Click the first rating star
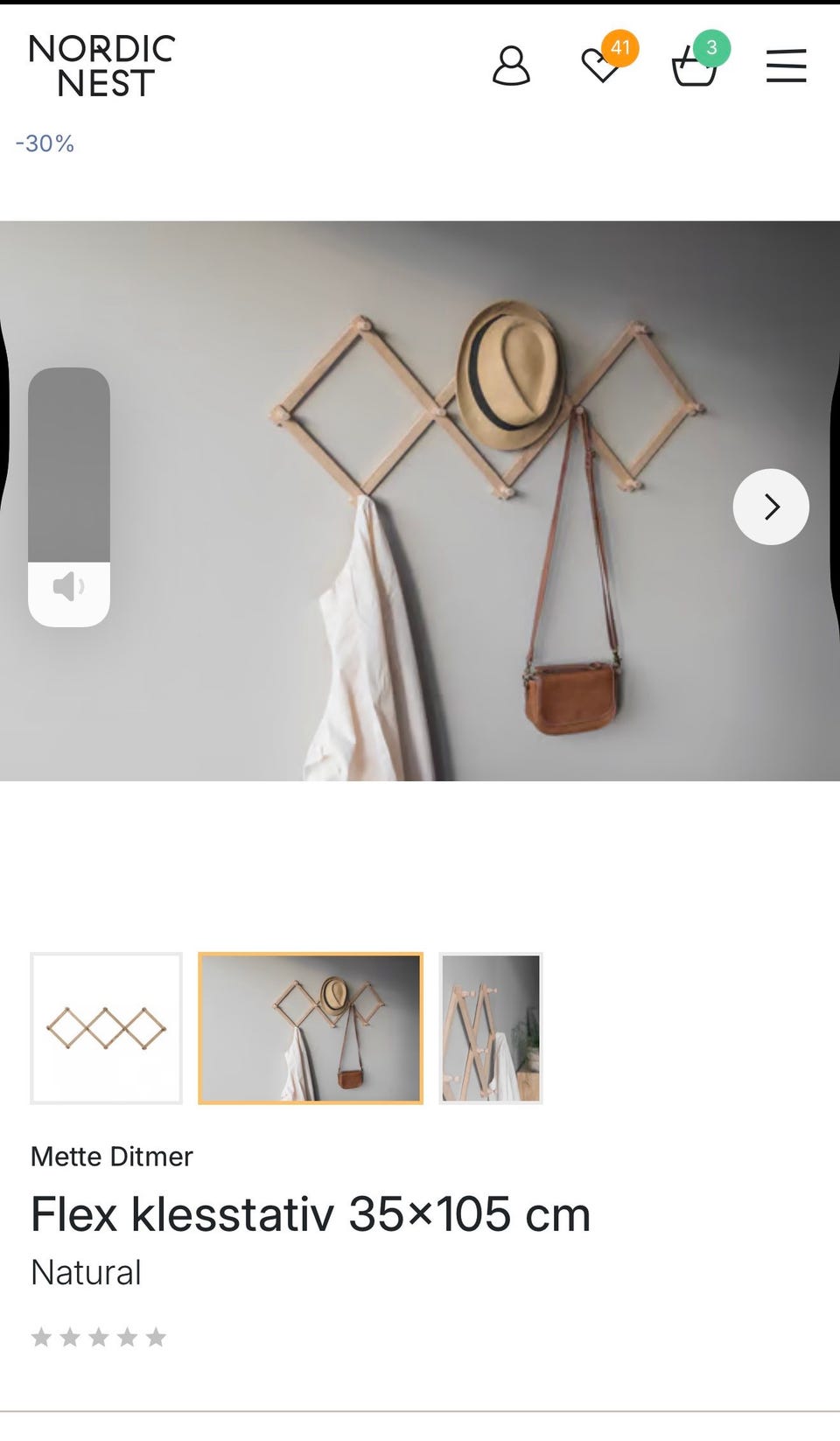The width and height of the screenshot is (840, 1441). (41, 1337)
